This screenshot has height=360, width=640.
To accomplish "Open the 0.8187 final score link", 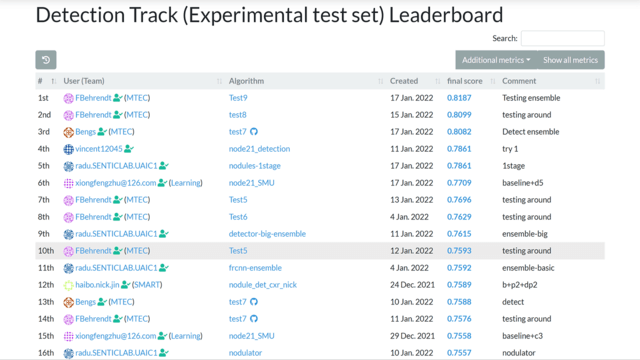I will tap(459, 98).
